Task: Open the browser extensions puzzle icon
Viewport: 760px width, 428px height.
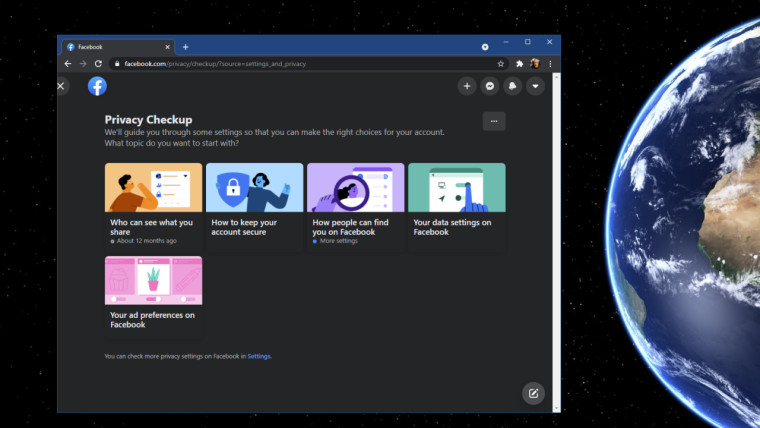Action: click(519, 64)
